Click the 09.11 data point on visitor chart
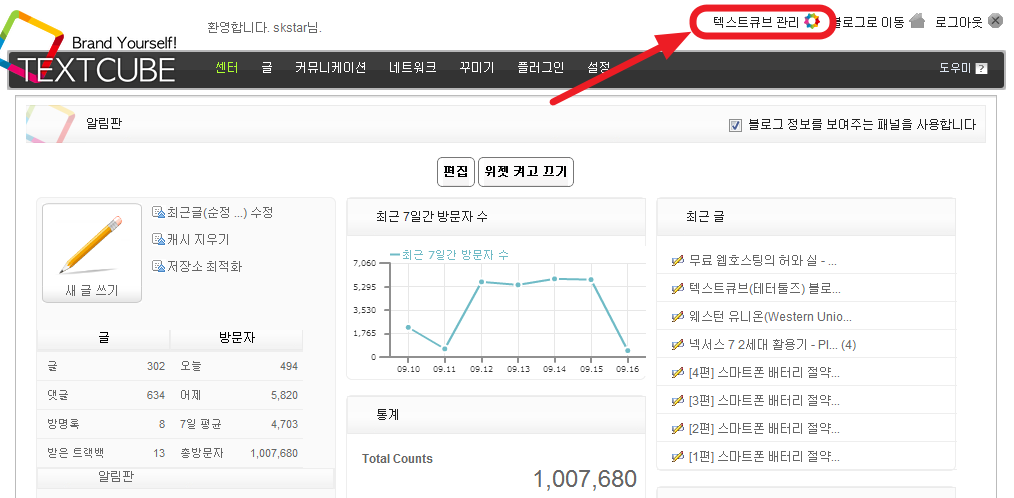The height and width of the screenshot is (498, 1014). 444,349
